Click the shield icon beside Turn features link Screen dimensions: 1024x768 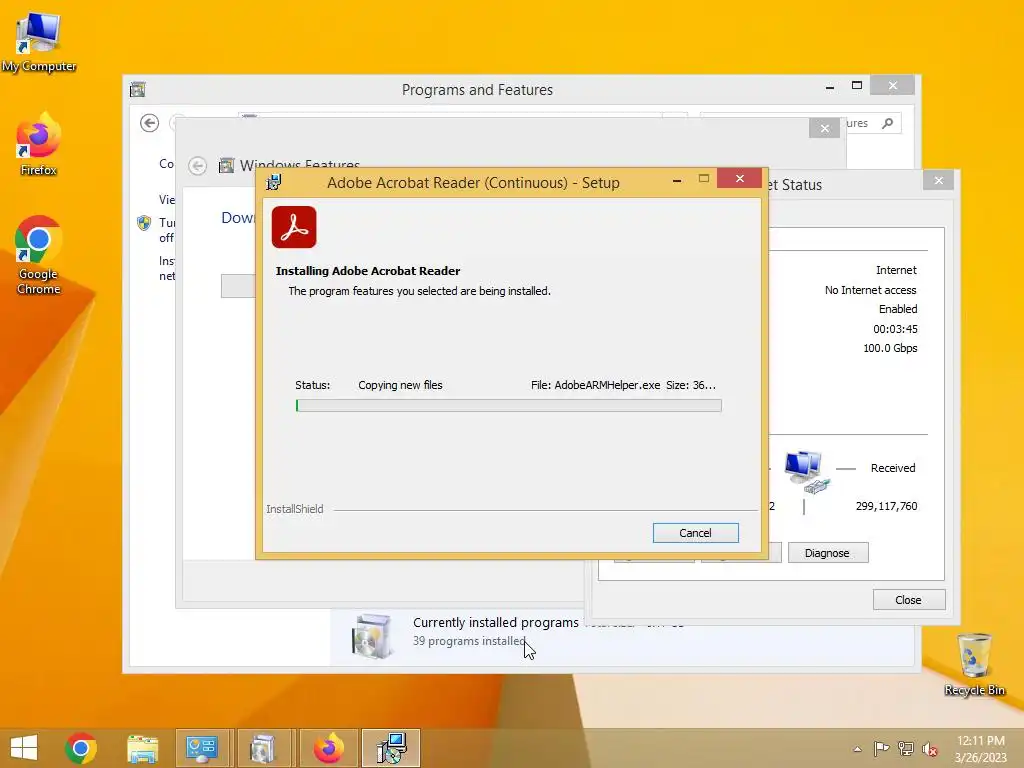tap(144, 223)
